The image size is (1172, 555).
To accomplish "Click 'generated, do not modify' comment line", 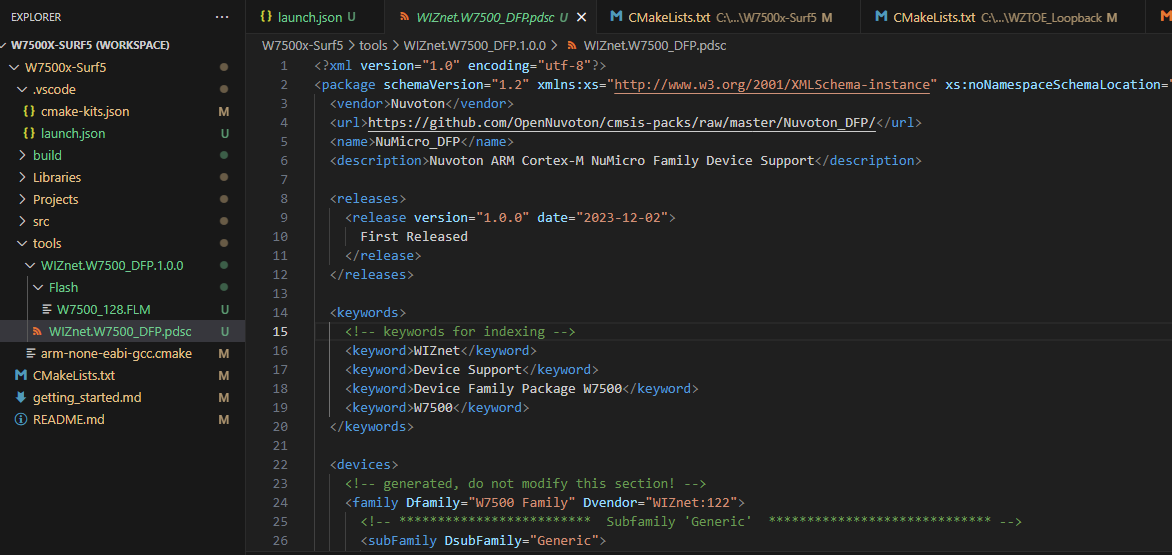I will [x=525, y=484].
